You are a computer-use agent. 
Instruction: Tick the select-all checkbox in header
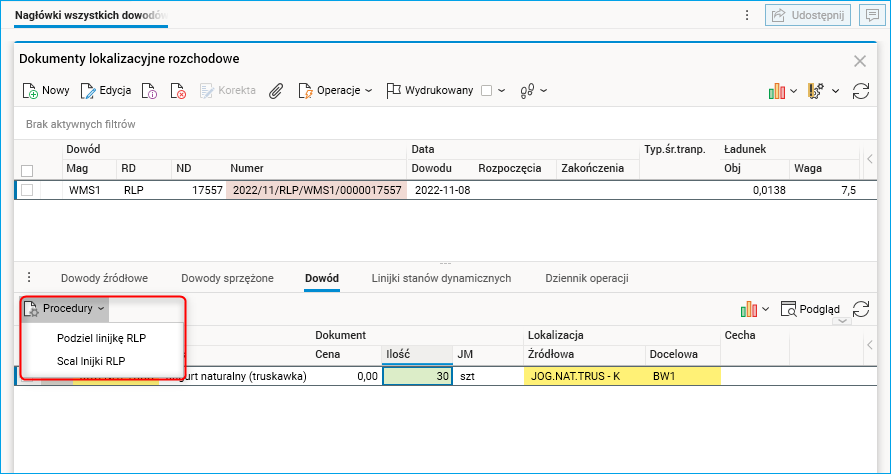(x=28, y=169)
